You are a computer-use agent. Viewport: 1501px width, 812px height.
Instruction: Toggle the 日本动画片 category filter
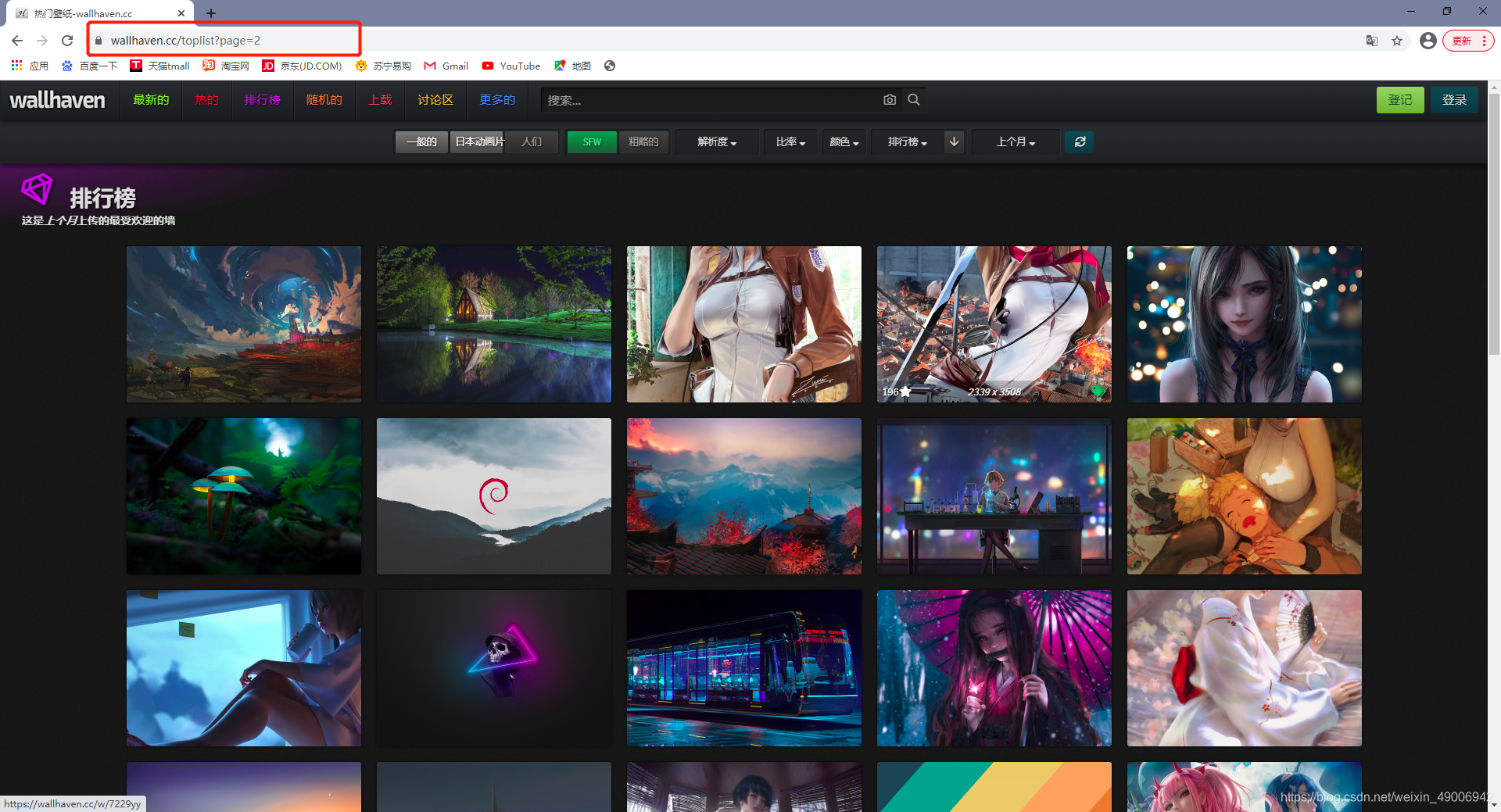coord(478,141)
